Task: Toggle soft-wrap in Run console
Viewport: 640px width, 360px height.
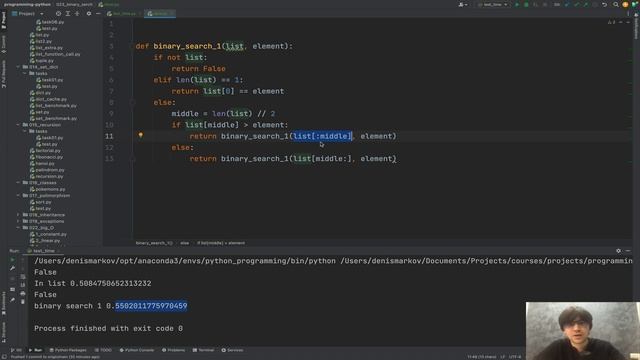Action: click(23, 276)
